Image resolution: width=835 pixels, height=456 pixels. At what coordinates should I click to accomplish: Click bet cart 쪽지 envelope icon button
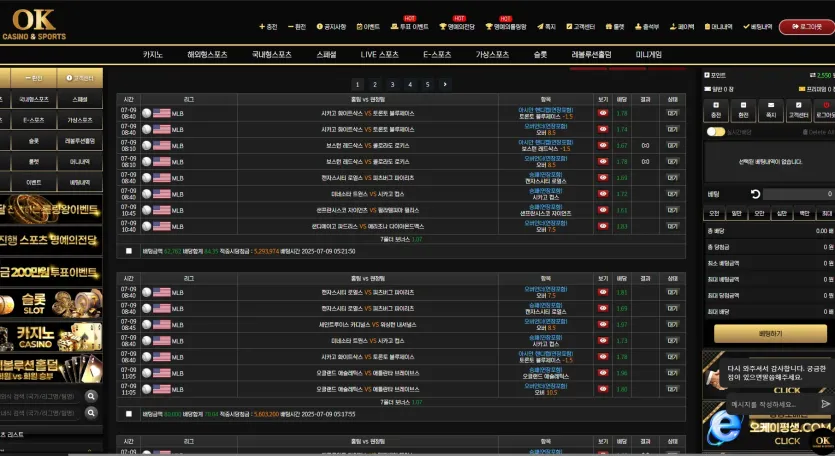point(771,110)
